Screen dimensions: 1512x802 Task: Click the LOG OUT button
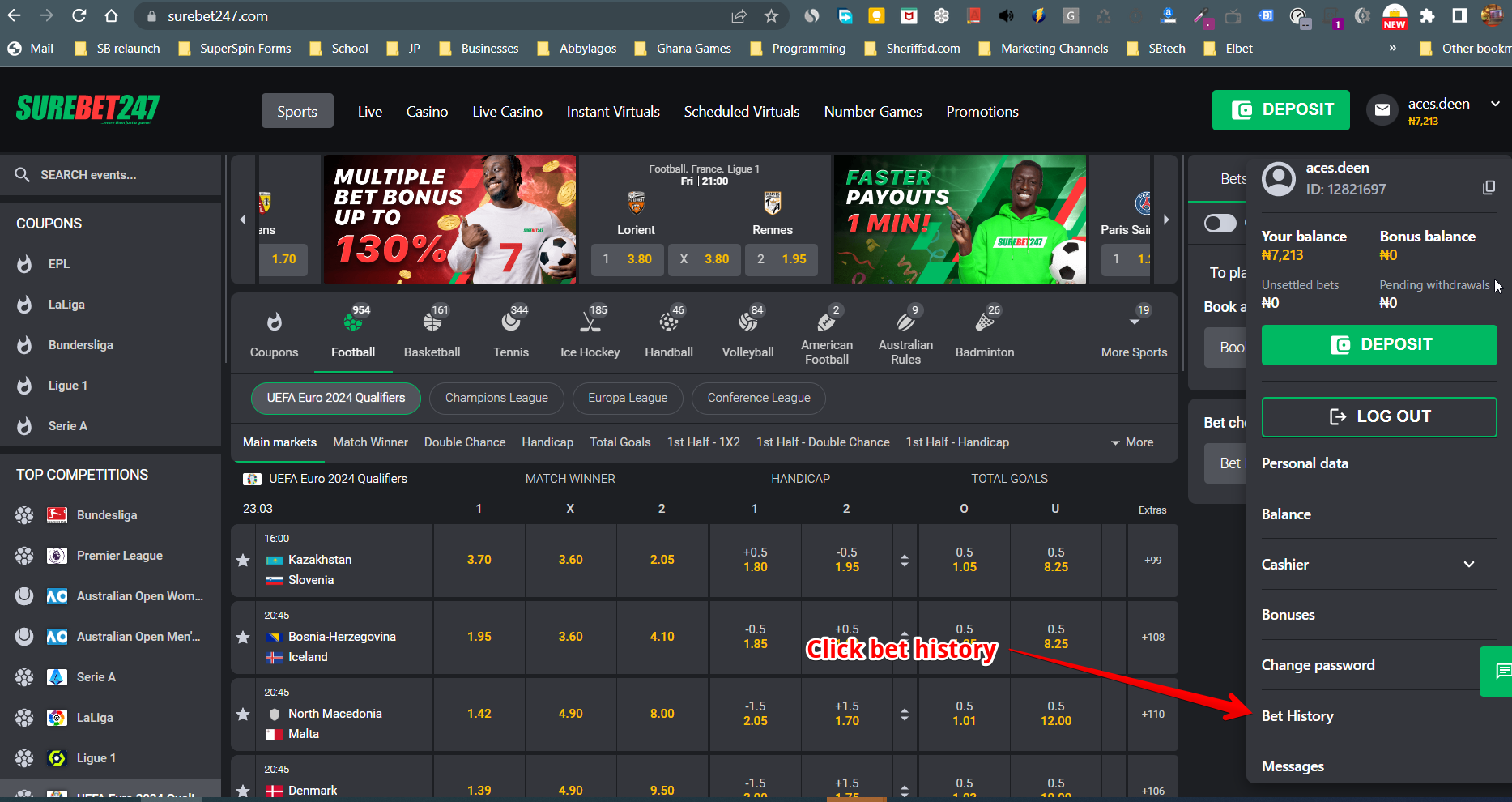point(1379,416)
